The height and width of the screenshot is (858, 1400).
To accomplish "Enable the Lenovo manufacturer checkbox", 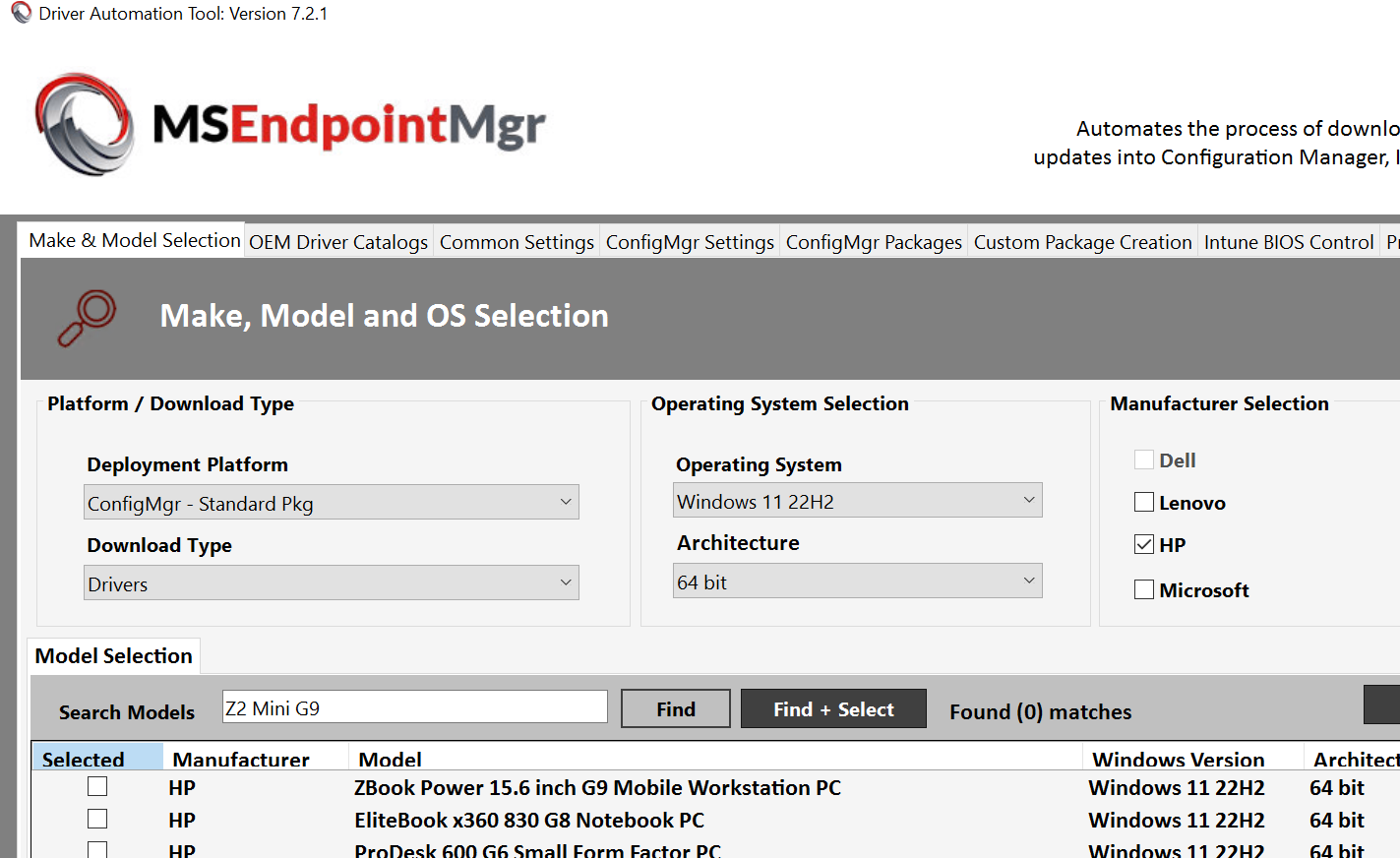I will 1144,502.
